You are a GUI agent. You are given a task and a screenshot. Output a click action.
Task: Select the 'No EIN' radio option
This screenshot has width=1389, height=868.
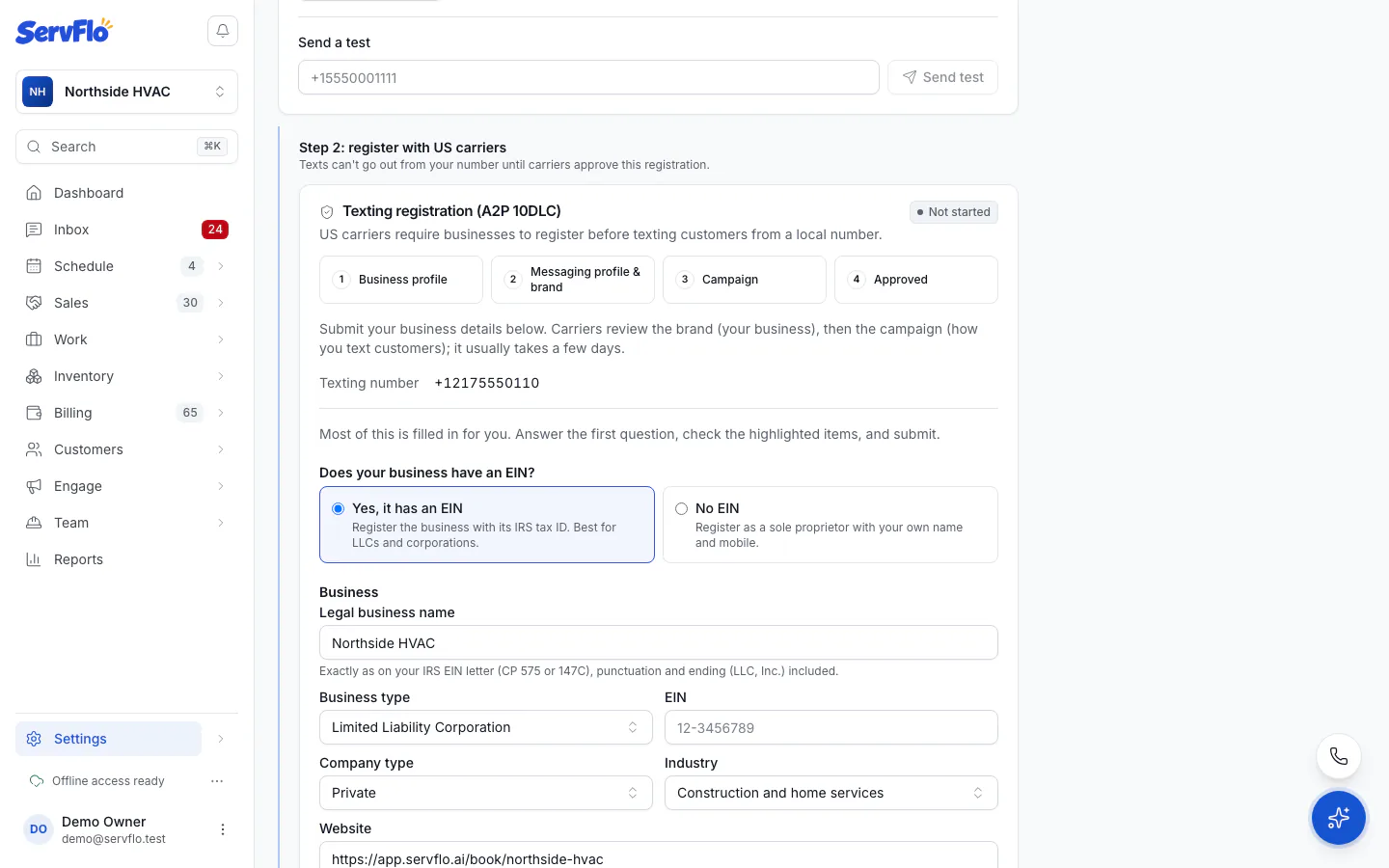(x=682, y=508)
